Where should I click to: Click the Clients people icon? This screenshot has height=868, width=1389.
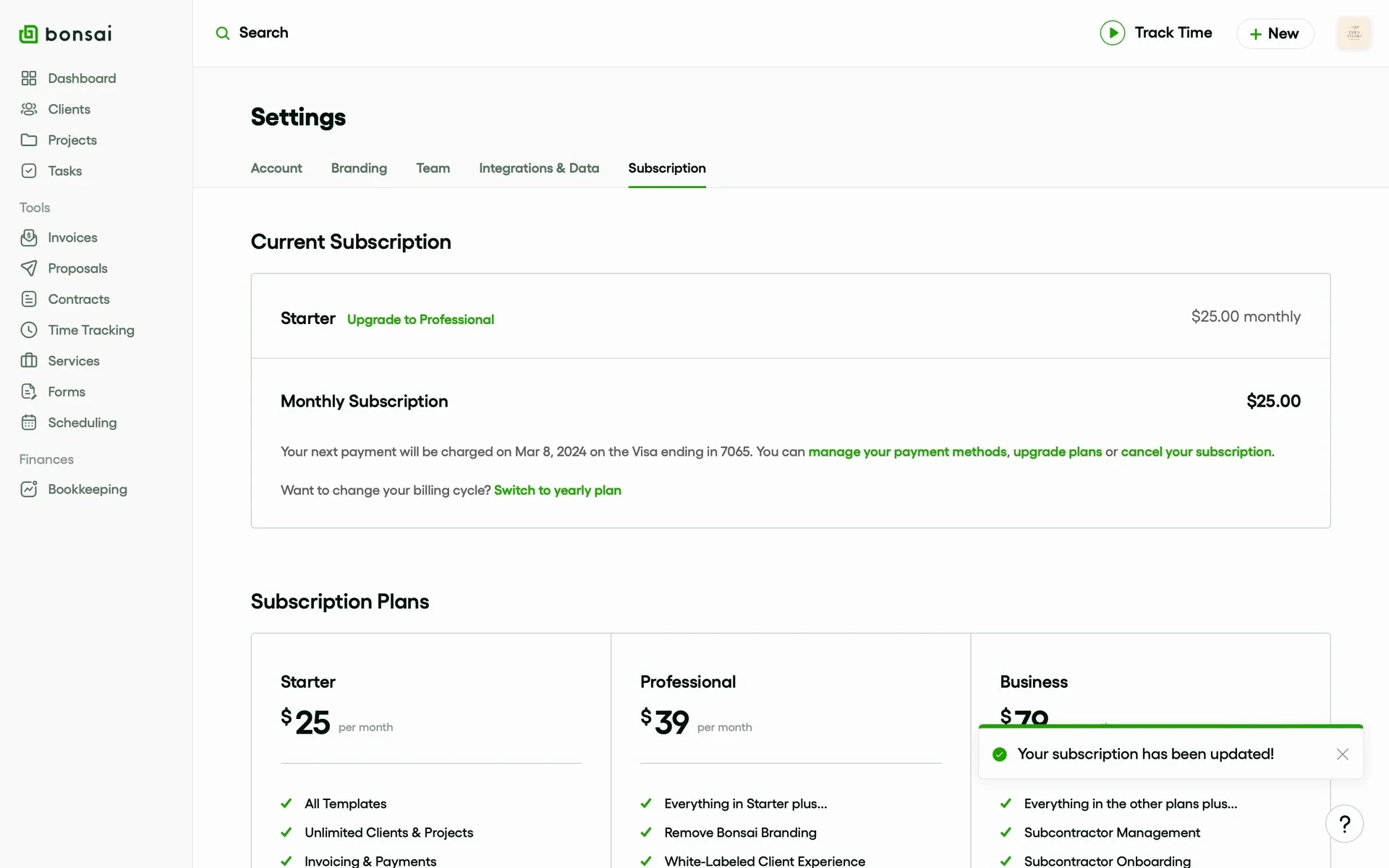[x=29, y=109]
